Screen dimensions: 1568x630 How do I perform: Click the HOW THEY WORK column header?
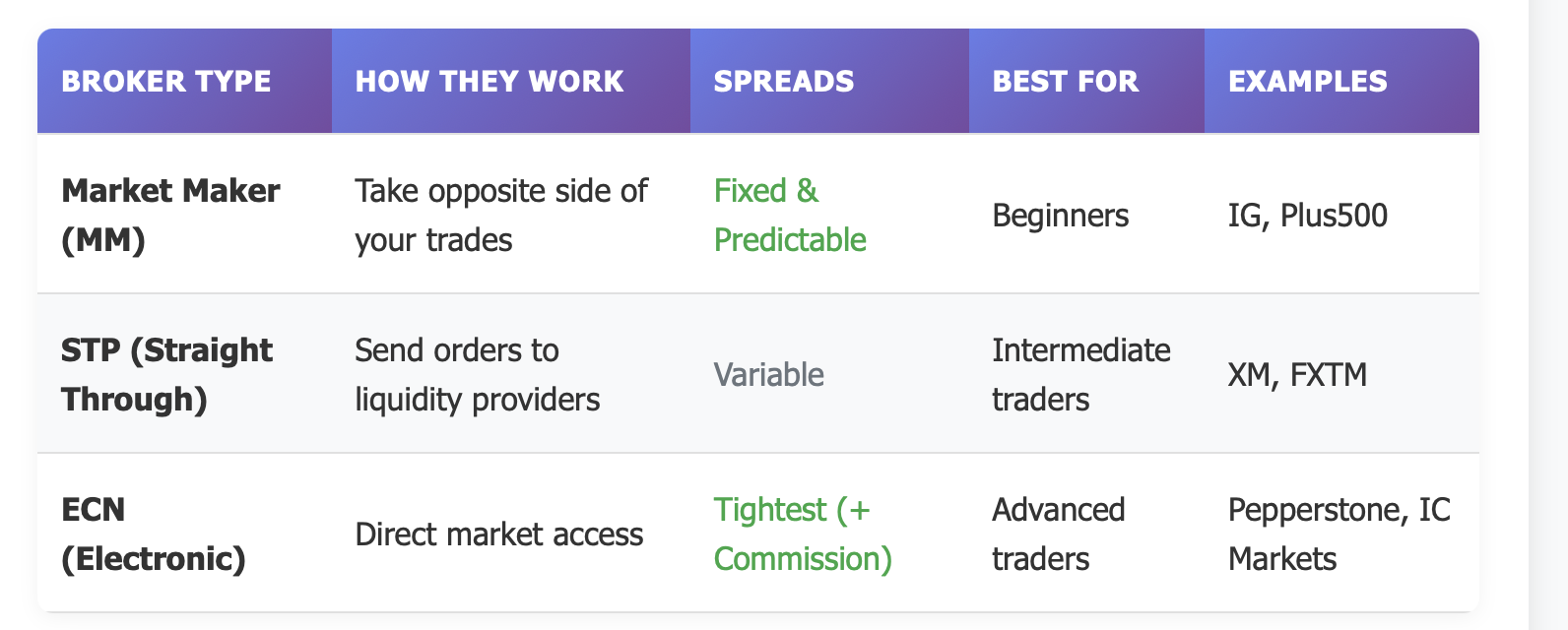click(x=490, y=81)
